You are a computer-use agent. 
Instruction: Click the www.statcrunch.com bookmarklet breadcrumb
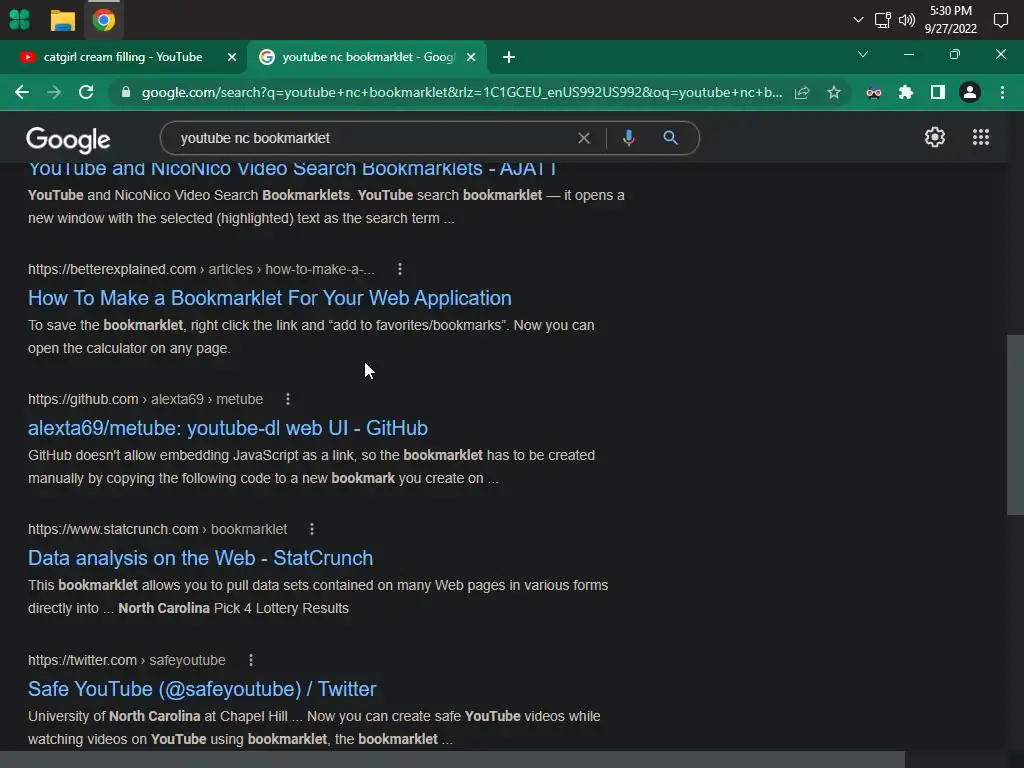click(x=157, y=529)
